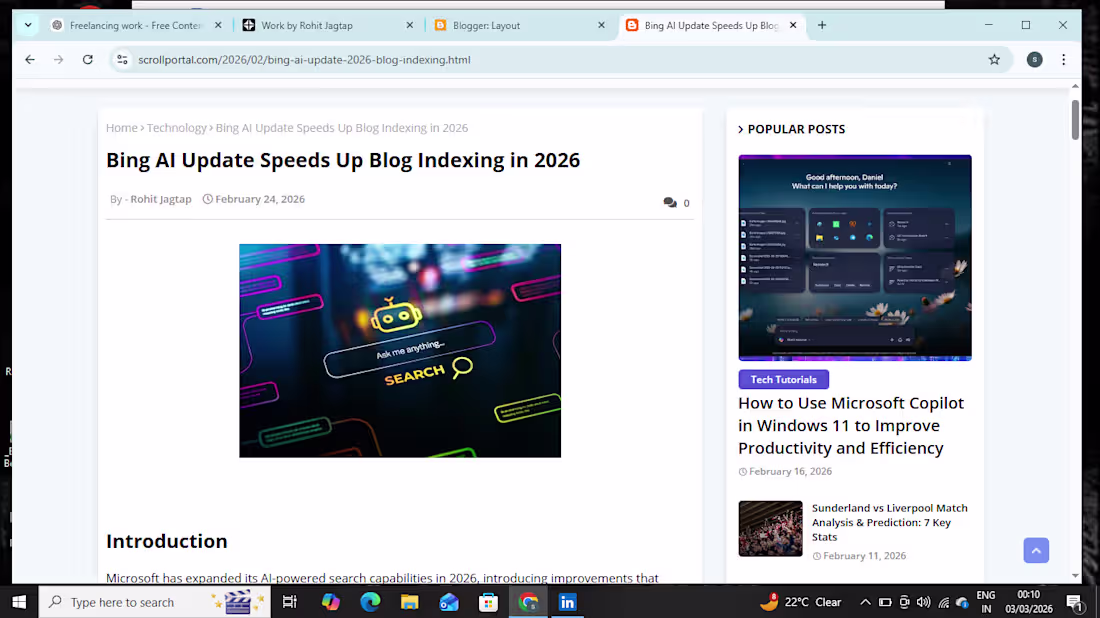1100x618 pixels.
Task: Click the back-to-top arrow button
Action: tap(1036, 551)
